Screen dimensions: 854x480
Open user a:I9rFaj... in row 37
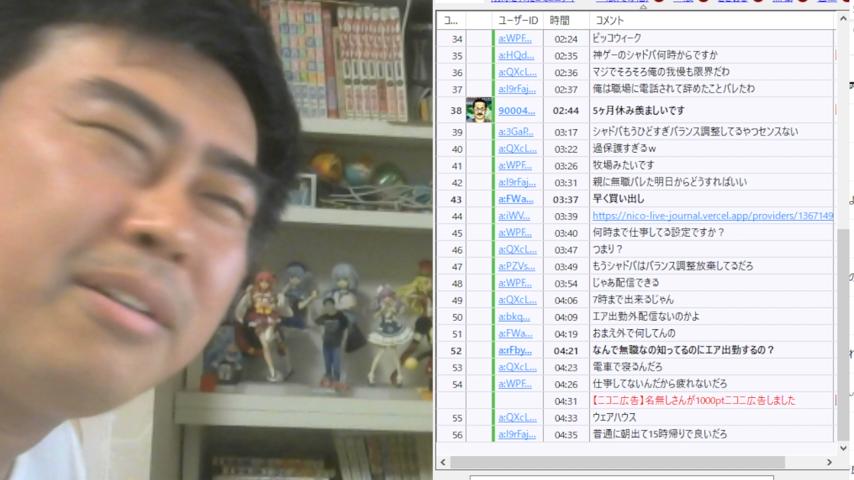tap(517, 89)
